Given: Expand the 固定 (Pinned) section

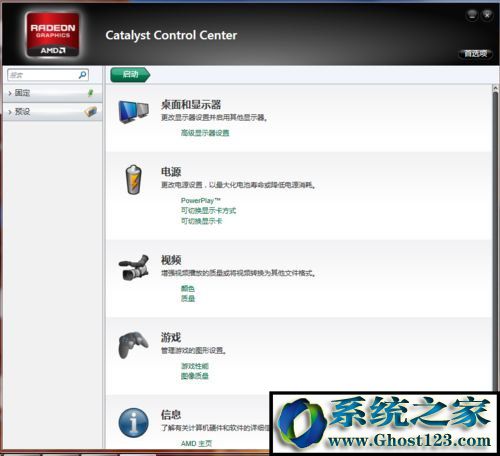Looking at the screenshot, I should pyautogui.click(x=52, y=93).
